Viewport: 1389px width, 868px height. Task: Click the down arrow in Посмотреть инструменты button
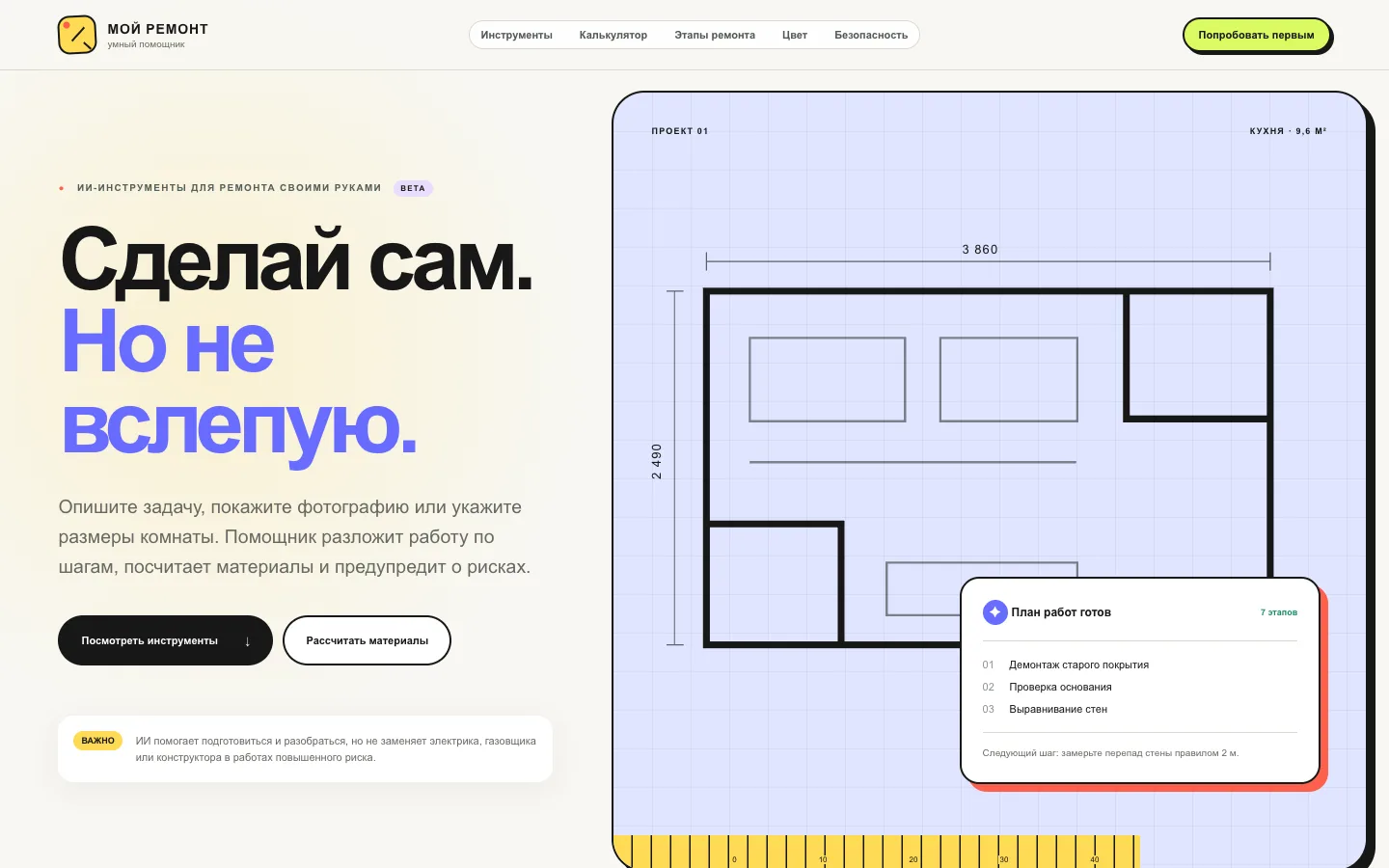248,641
